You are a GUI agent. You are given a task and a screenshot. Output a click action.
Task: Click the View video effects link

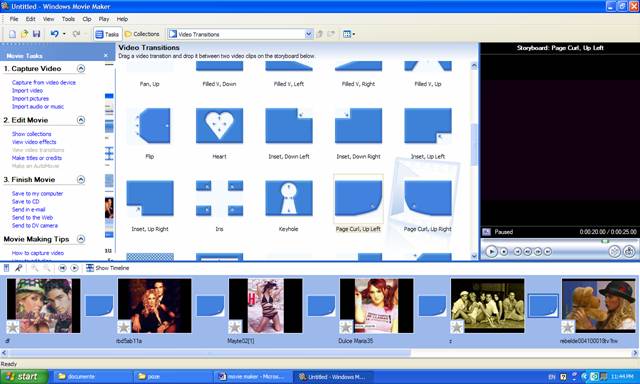34,142
